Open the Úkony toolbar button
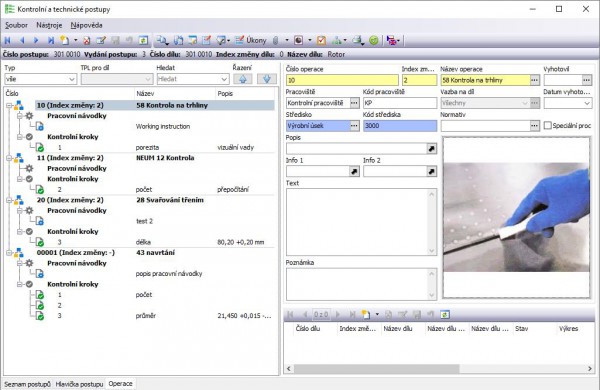This screenshot has width=600, height=390. coord(251,40)
